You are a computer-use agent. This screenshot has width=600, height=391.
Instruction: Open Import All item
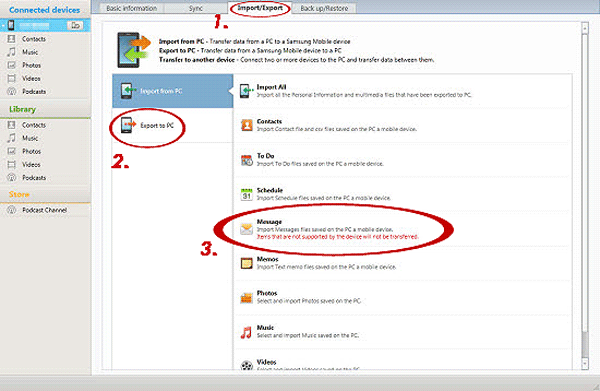coord(403,91)
